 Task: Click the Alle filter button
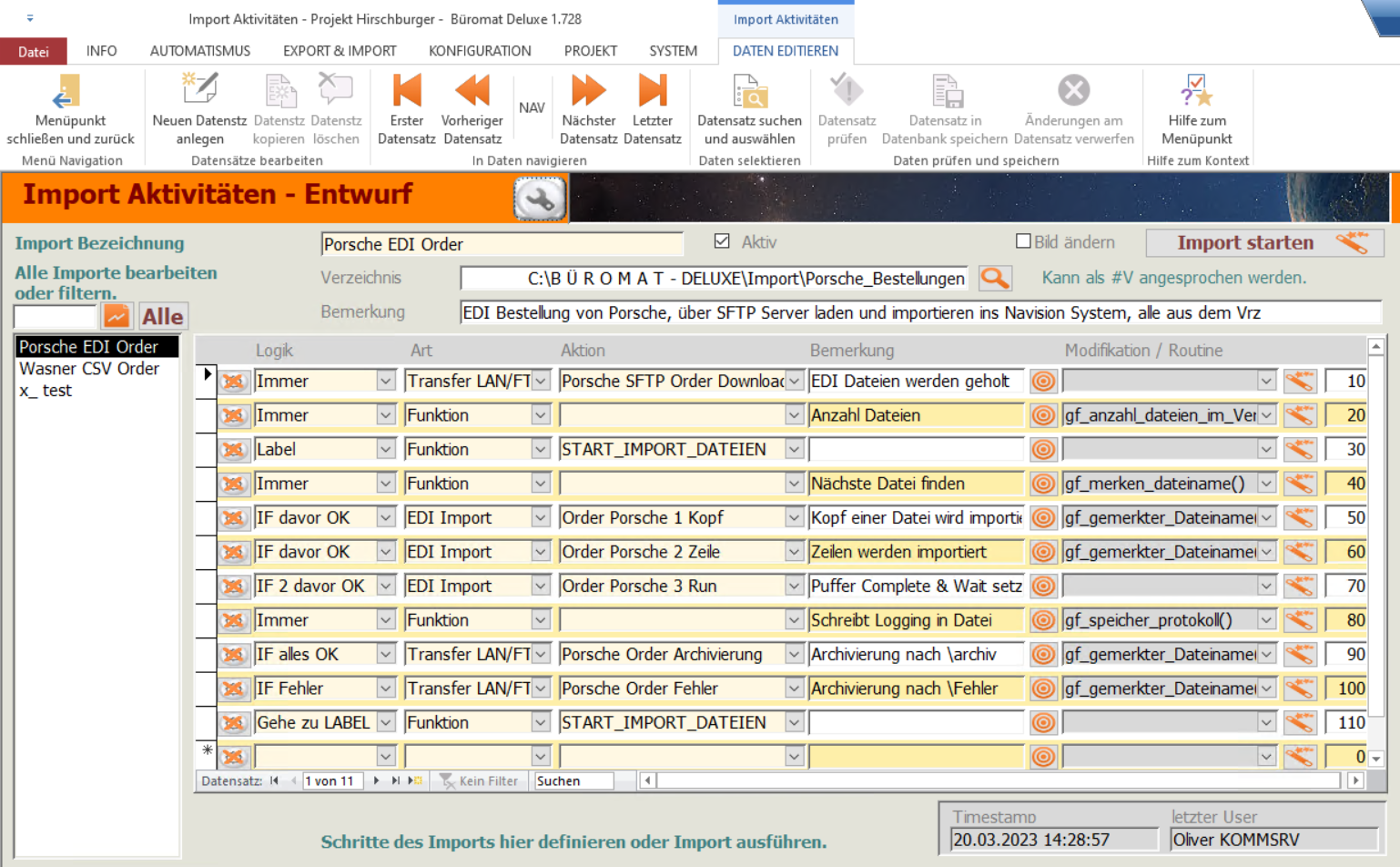pyautogui.click(x=163, y=316)
